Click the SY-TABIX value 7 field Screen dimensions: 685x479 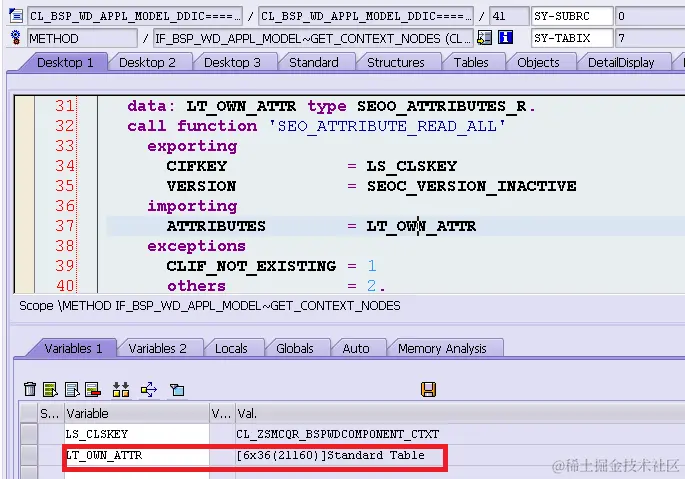(650, 38)
